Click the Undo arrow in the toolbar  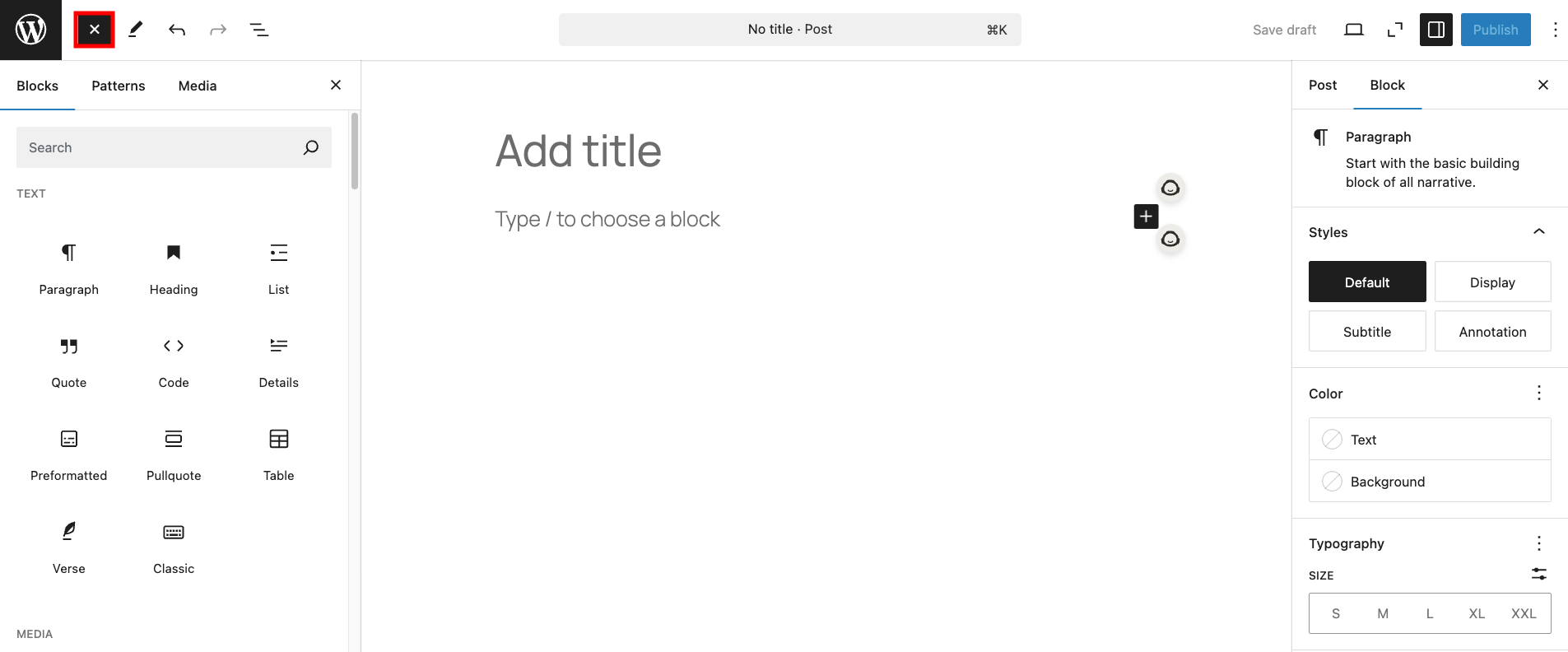177,29
